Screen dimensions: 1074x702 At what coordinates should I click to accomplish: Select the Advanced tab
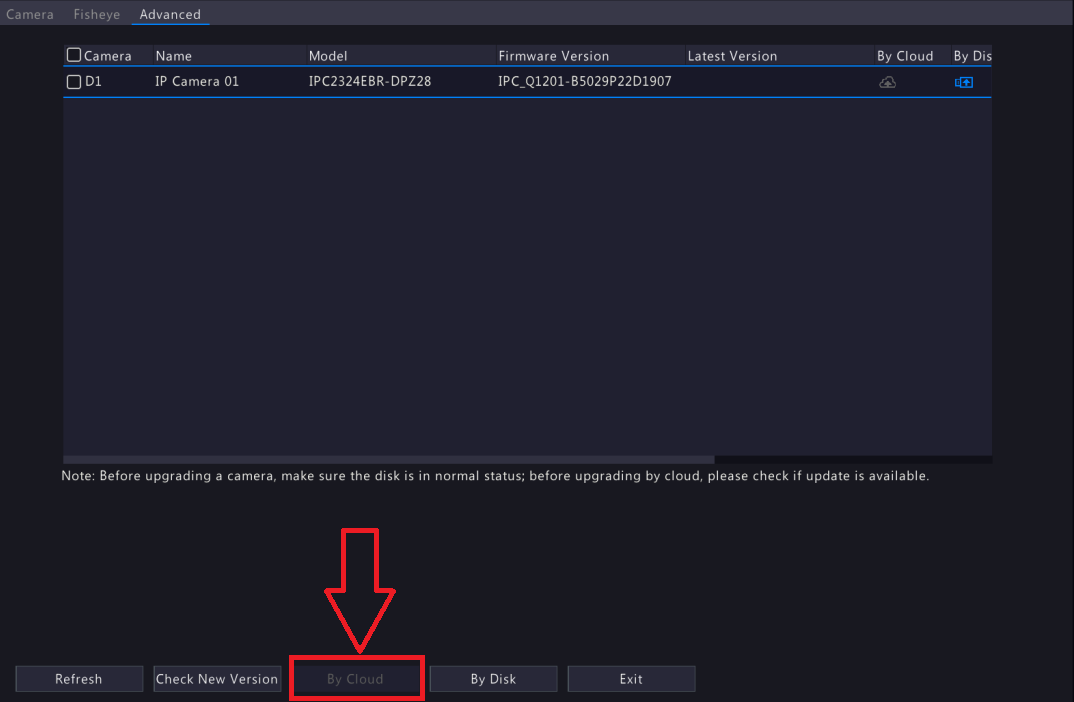tap(170, 14)
